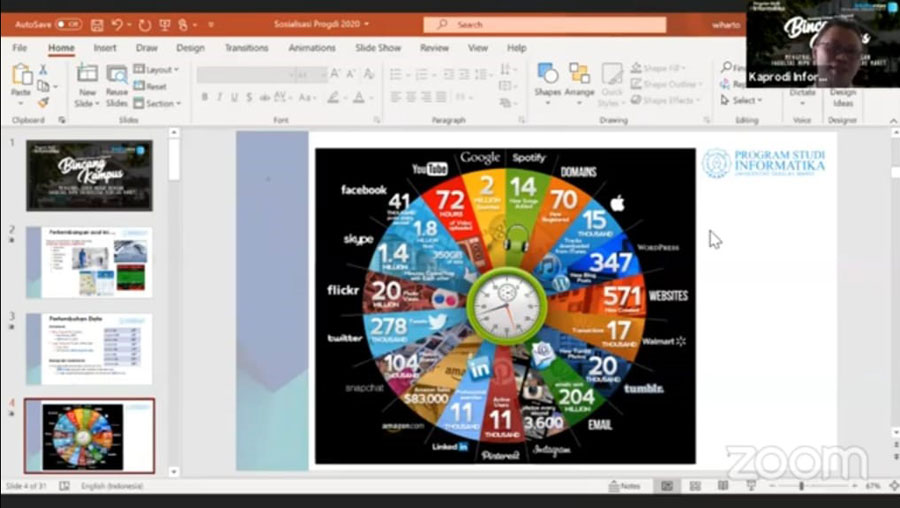Increase font size
Screen dimensions: 900x508
pos(335,73)
